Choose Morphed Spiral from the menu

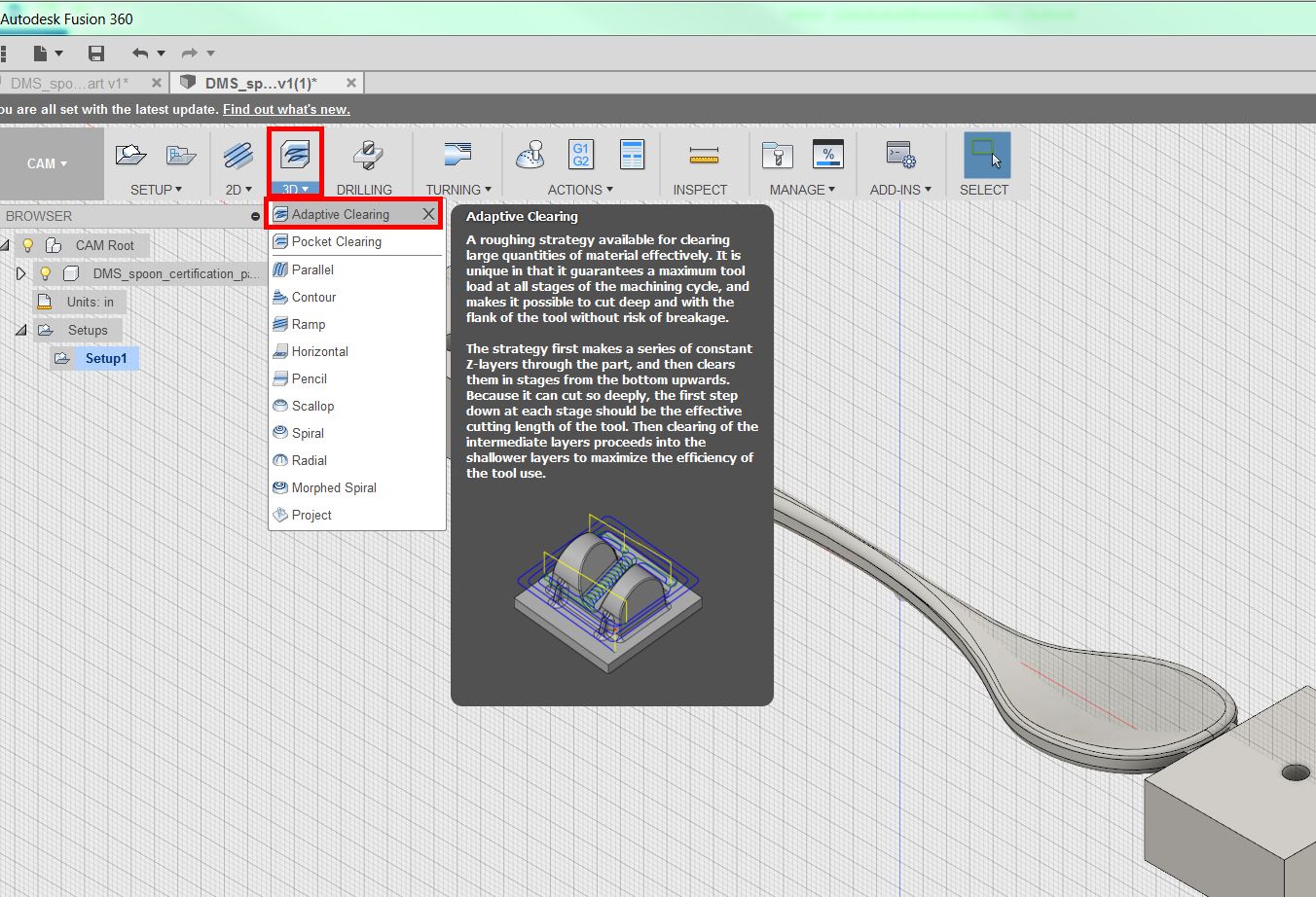coord(334,487)
